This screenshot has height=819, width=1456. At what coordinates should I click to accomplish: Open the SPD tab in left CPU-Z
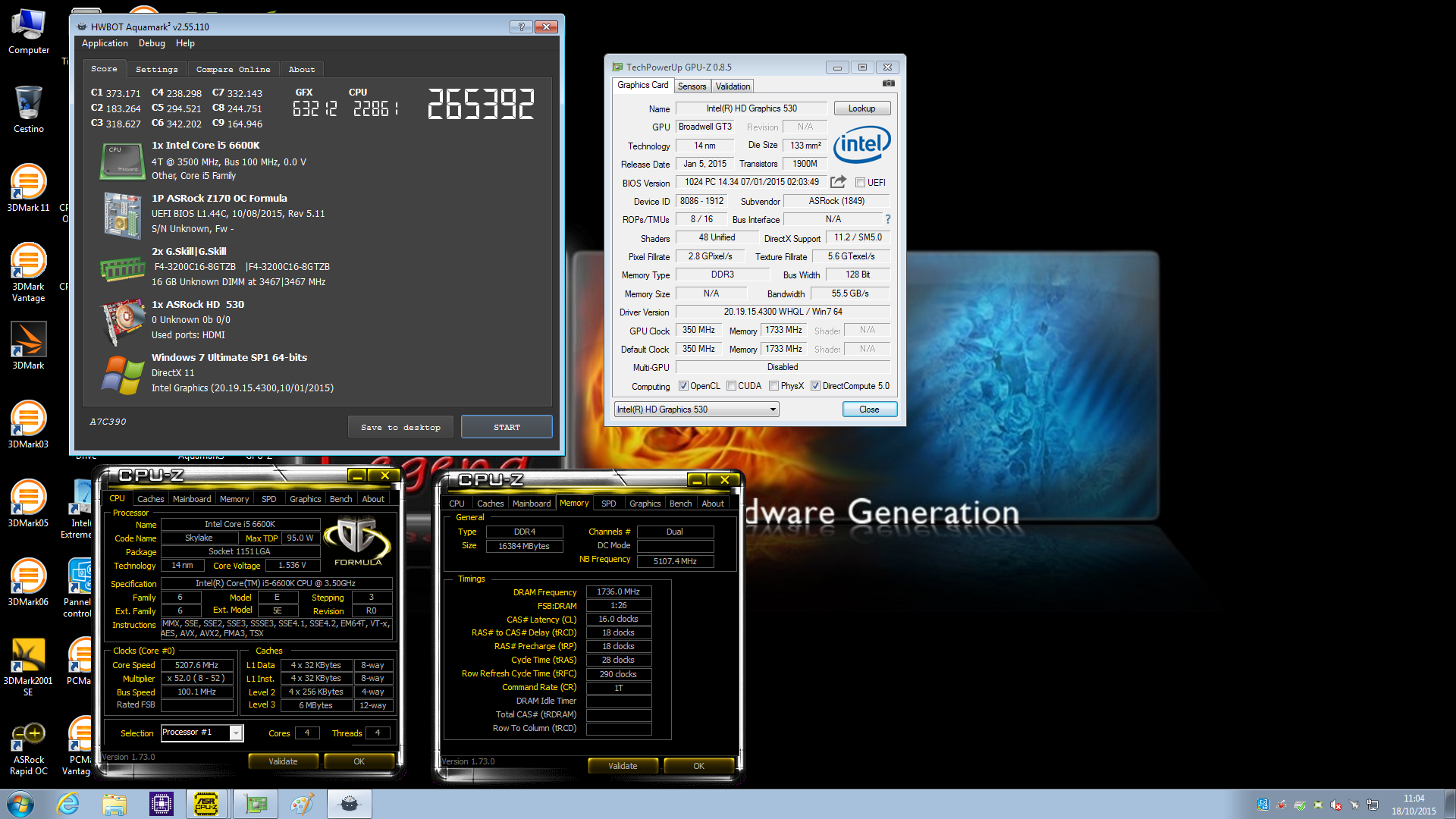(x=268, y=499)
